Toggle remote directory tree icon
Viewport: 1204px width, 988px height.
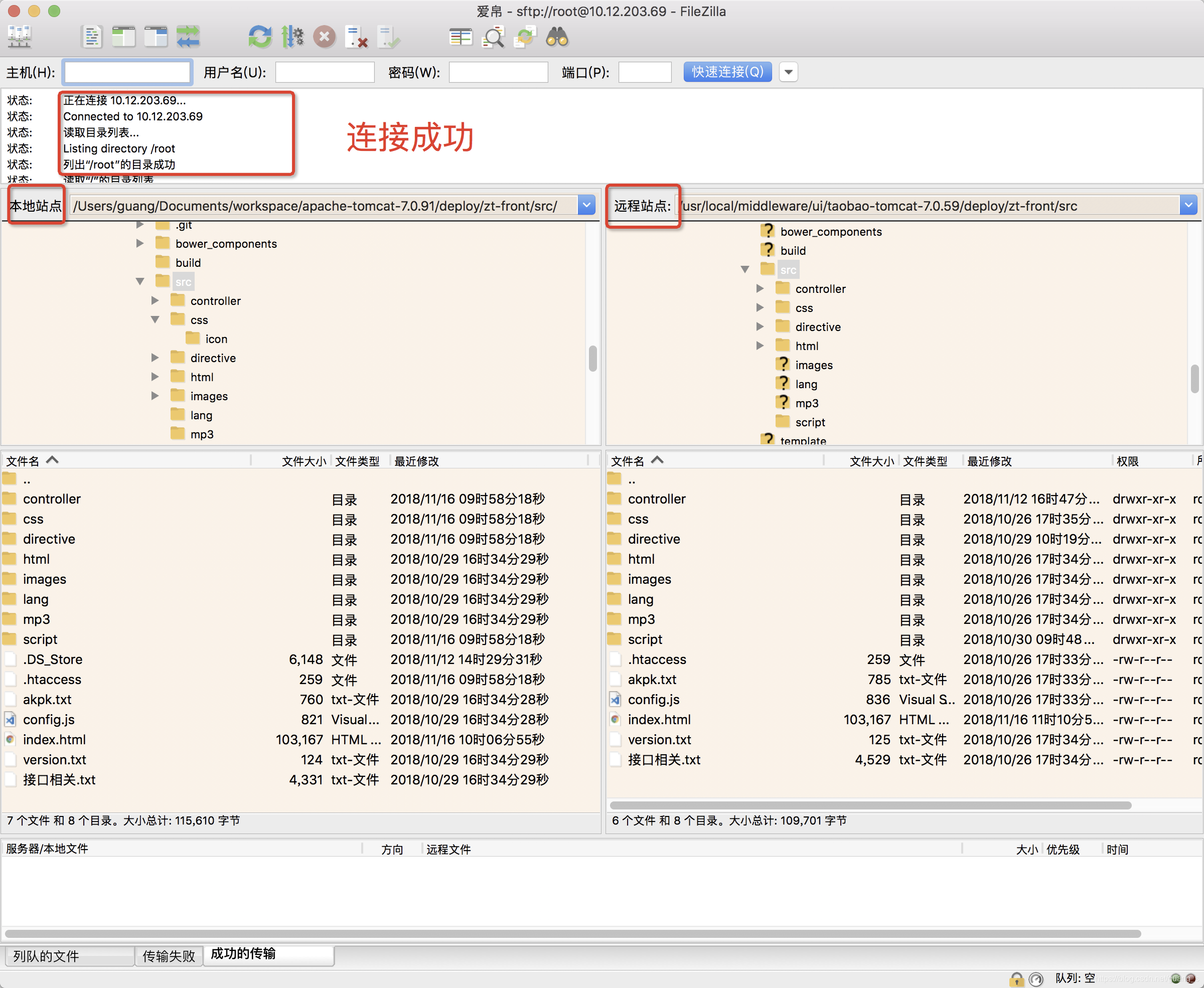tap(156, 37)
